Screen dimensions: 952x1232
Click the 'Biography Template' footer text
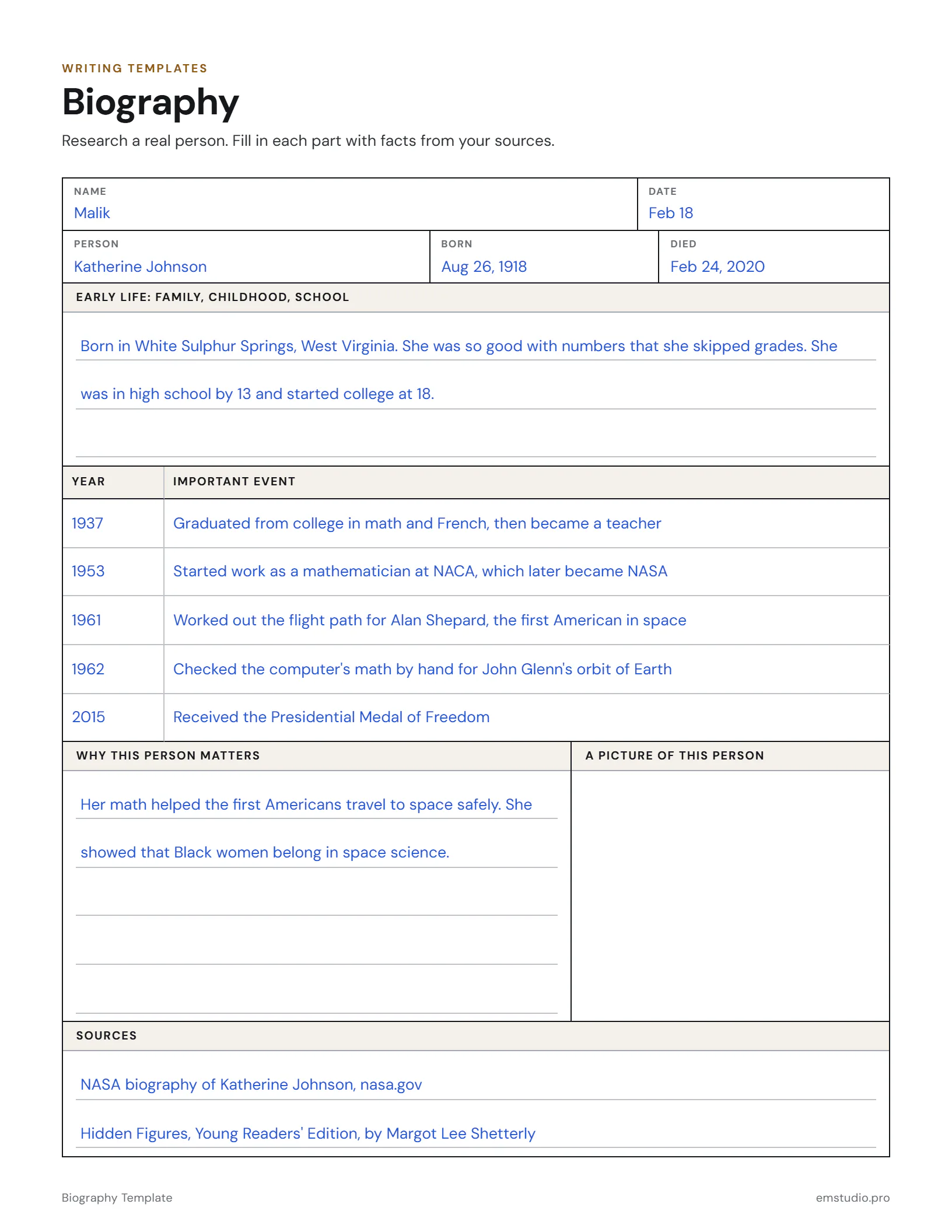tap(117, 1198)
